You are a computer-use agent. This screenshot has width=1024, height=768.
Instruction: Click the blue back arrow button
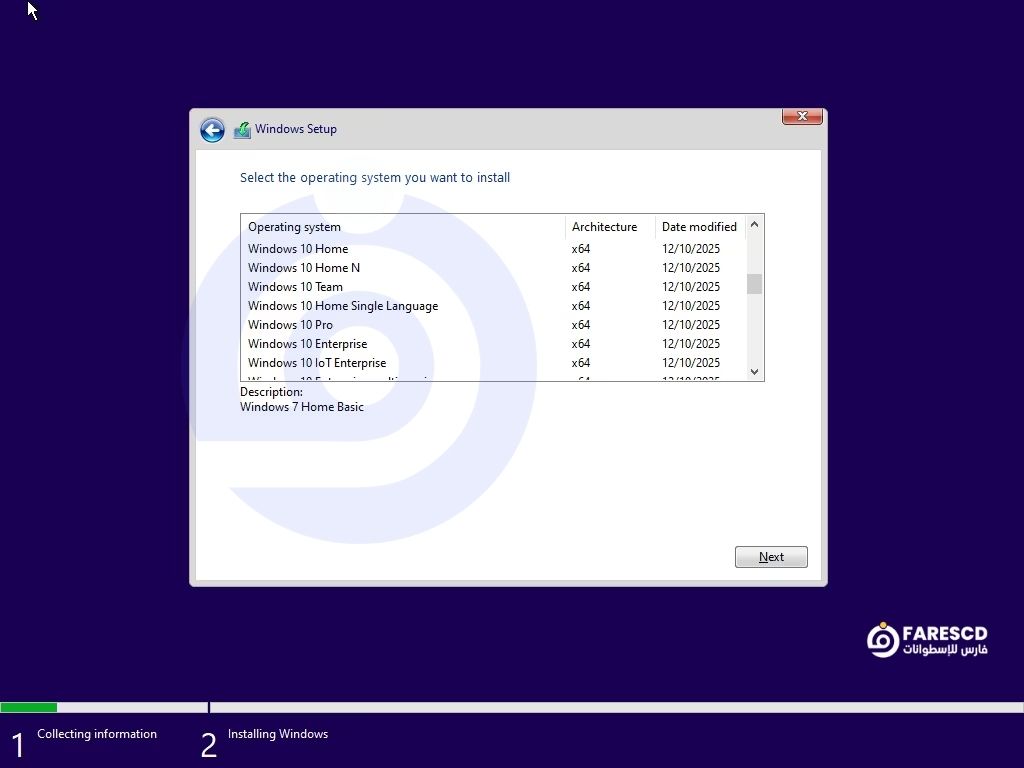[212, 130]
